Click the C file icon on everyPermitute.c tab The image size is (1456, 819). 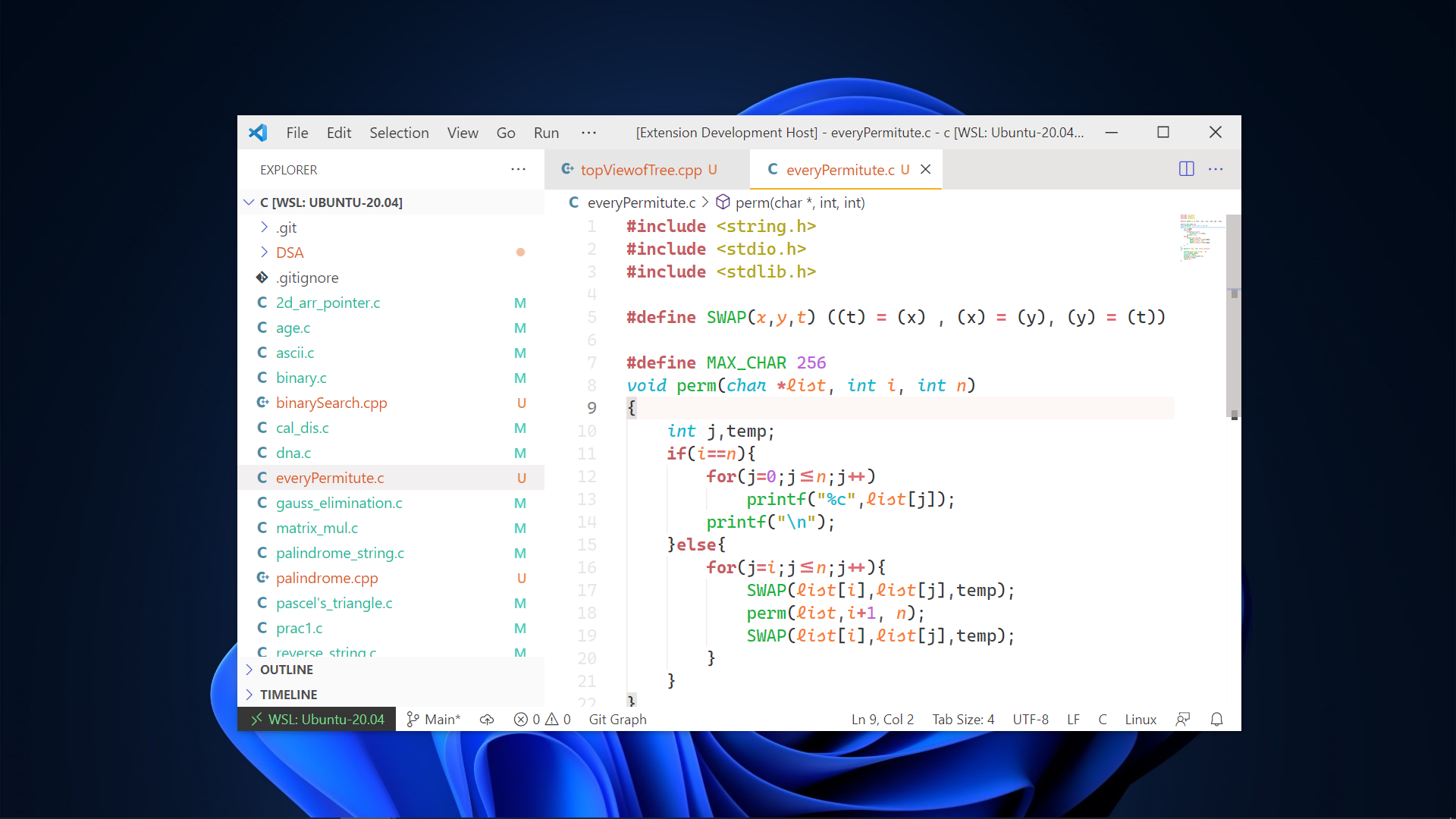[x=773, y=169]
